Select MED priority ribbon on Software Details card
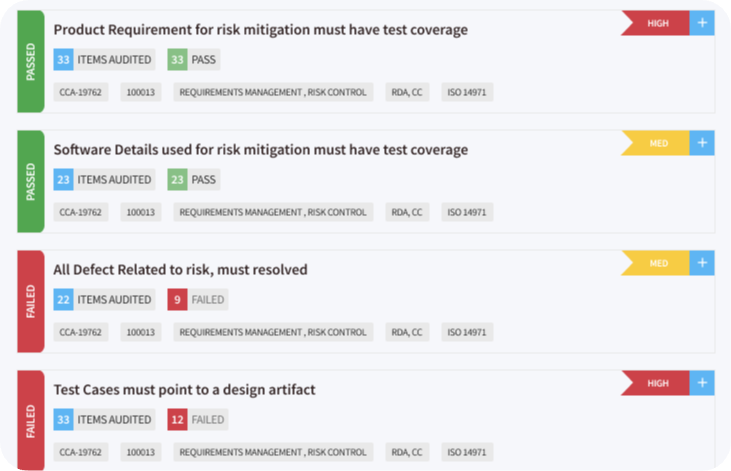 [x=656, y=143]
